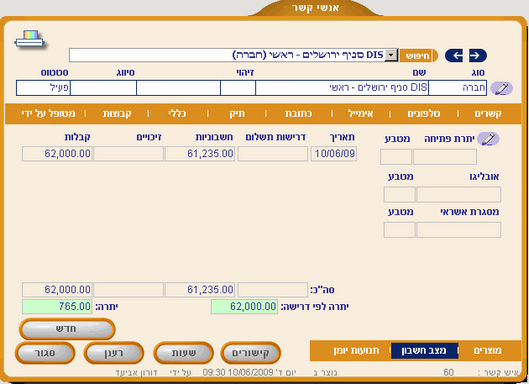Click the קבלות column header

point(77,137)
